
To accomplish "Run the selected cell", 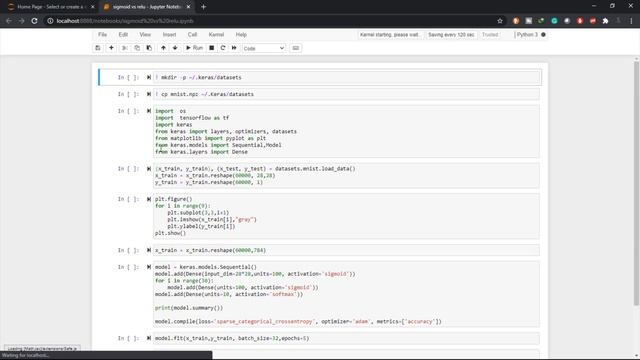I will [x=194, y=48].
